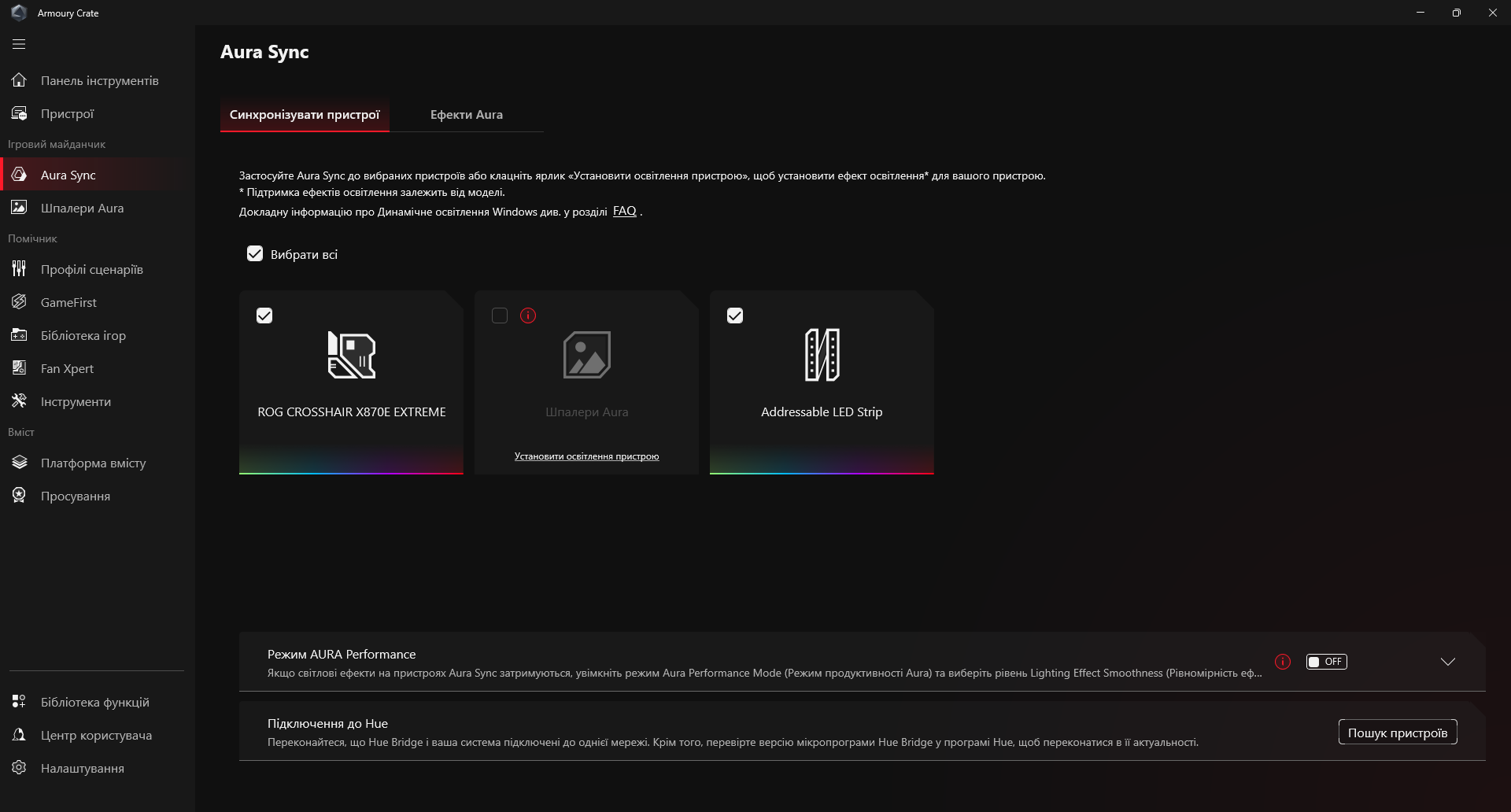The width and height of the screenshot is (1511, 812).
Task: Go to Пристрої in the sidebar
Action: point(98,113)
